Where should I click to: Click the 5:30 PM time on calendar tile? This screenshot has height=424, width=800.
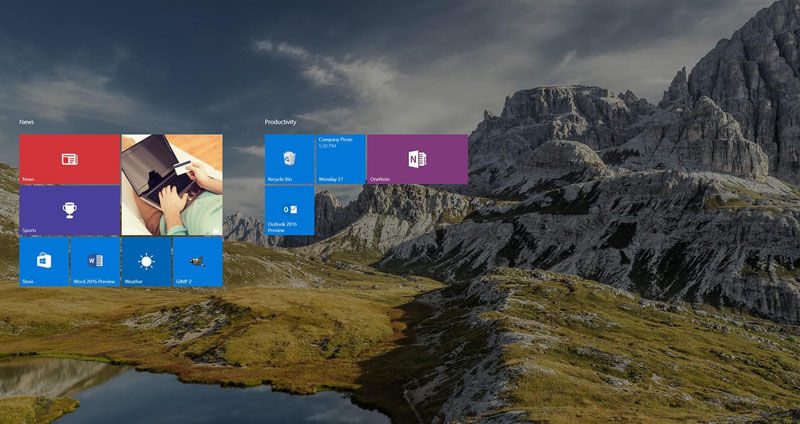tap(326, 147)
